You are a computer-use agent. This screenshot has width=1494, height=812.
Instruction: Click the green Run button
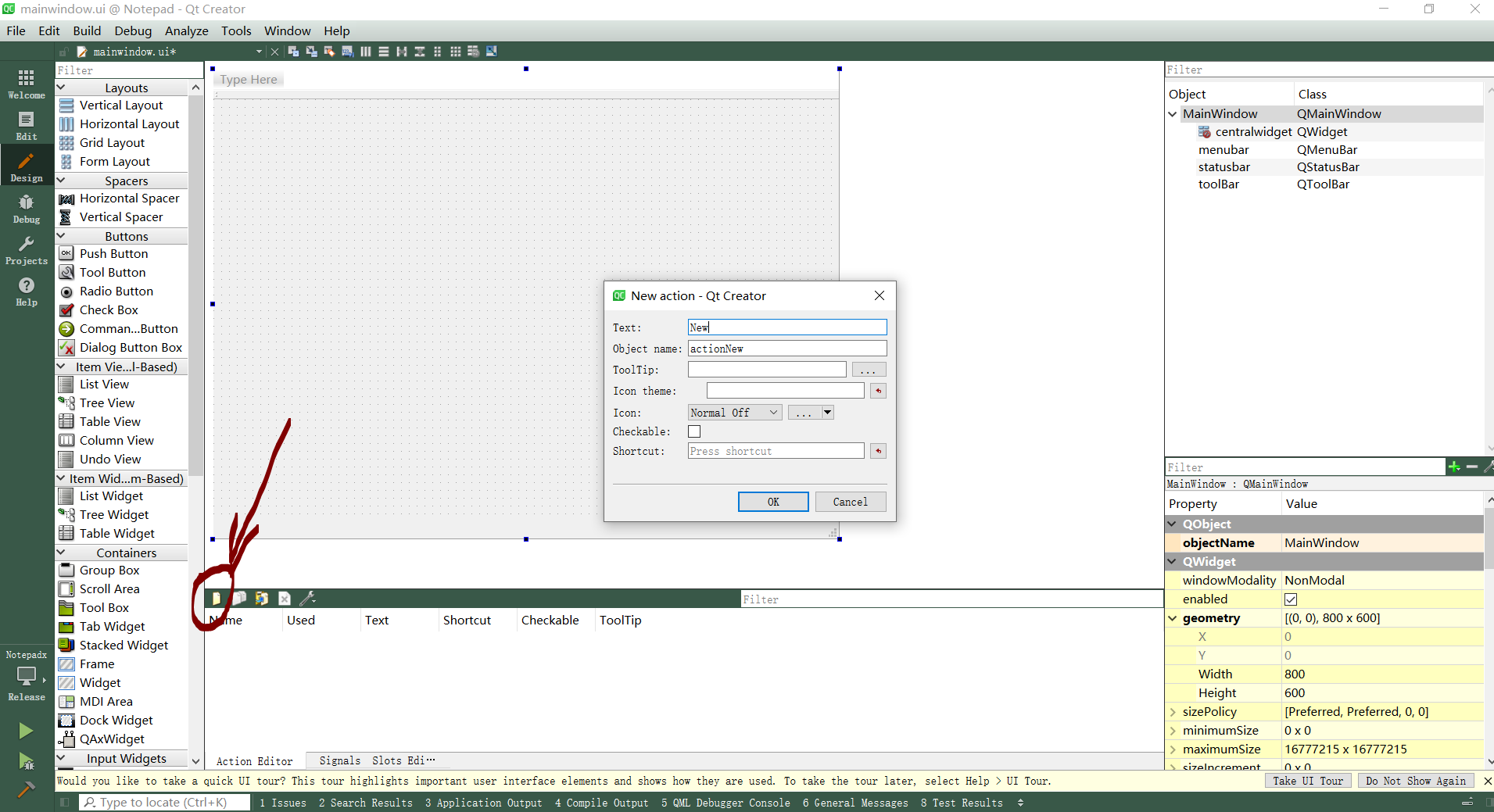[26, 730]
